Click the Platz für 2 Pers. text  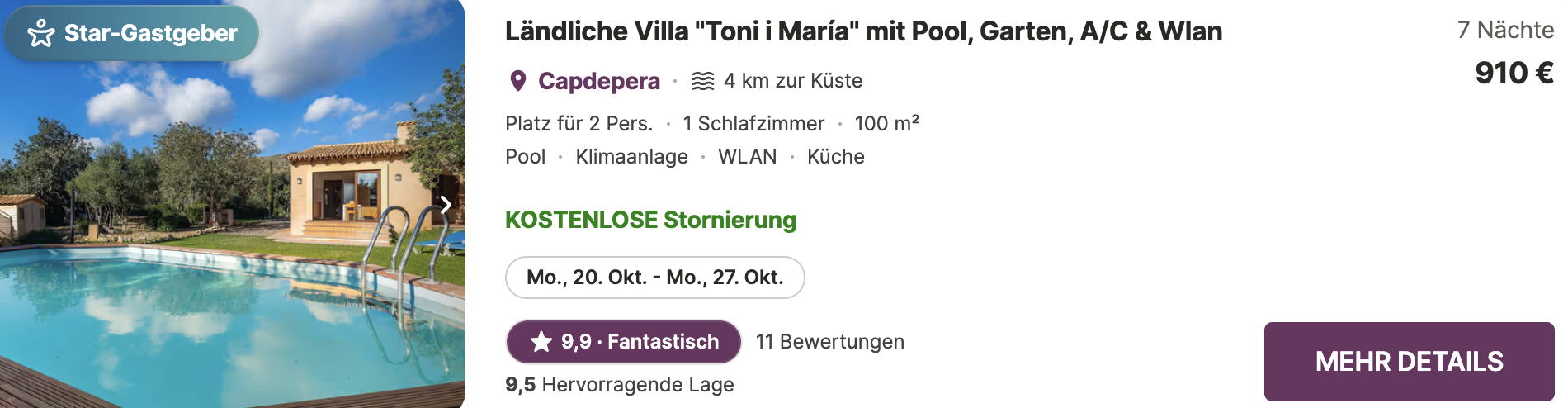coord(579,124)
